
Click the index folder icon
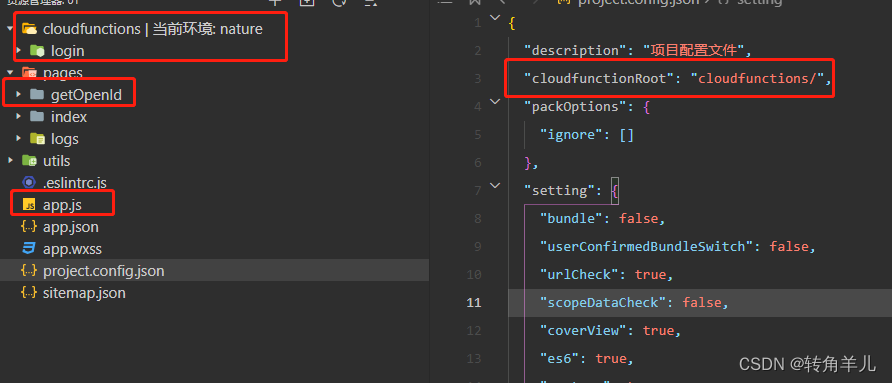pos(37,117)
